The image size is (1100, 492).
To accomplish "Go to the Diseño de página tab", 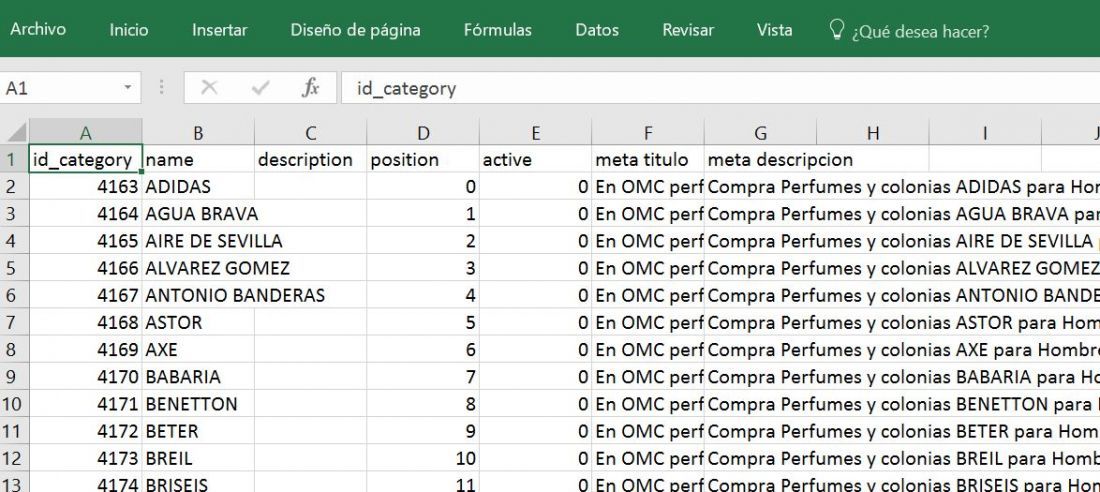I will click(355, 29).
